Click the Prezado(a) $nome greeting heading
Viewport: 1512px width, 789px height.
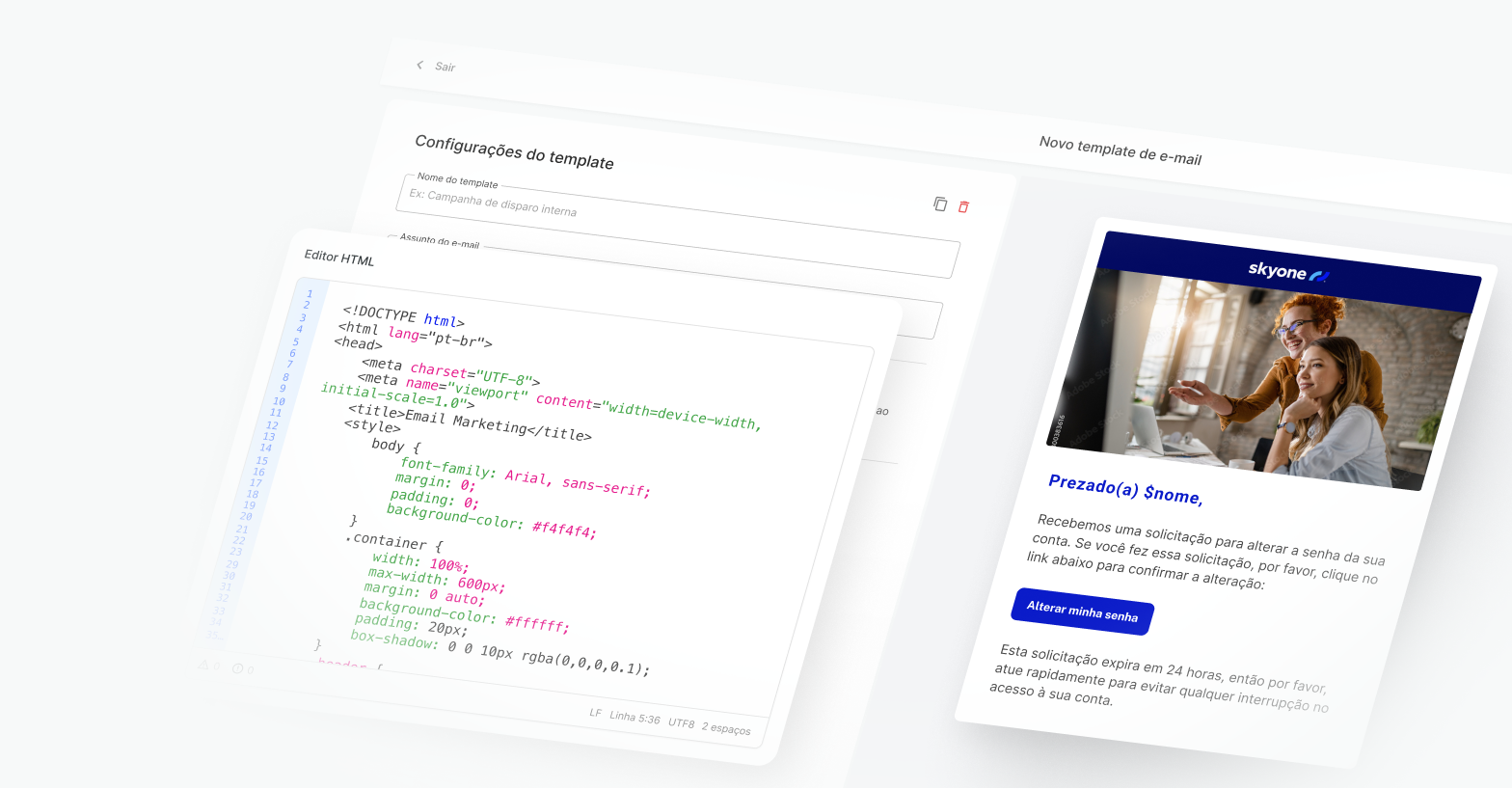1124,489
